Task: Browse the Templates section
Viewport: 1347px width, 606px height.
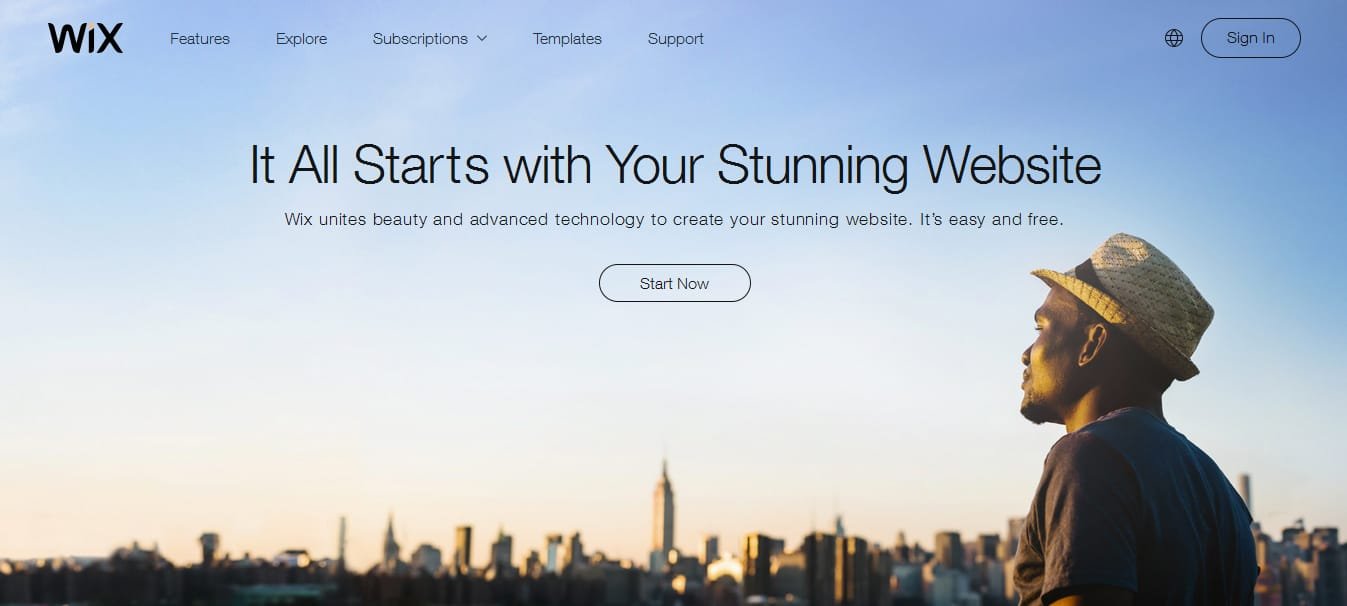Action: pyautogui.click(x=567, y=38)
